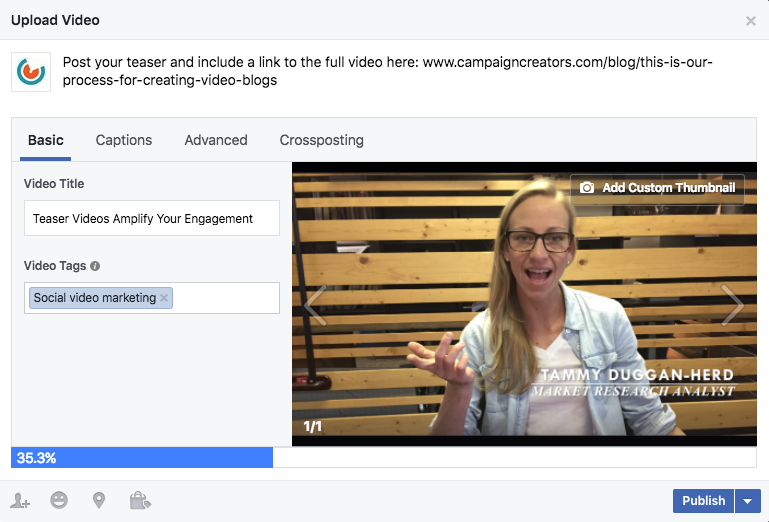The image size is (769, 522).
Task: Click the post description text area
Action: (x=400, y=71)
